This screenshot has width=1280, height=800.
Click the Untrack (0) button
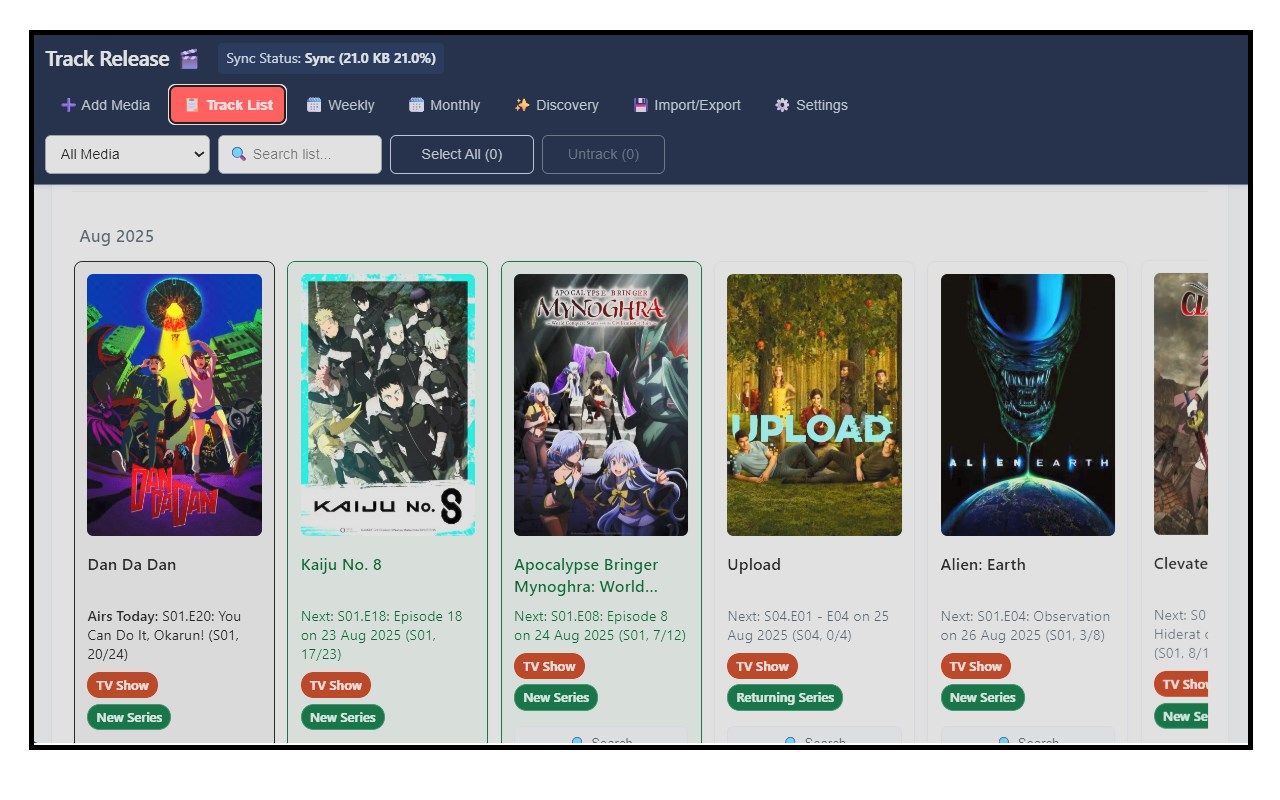click(x=603, y=154)
